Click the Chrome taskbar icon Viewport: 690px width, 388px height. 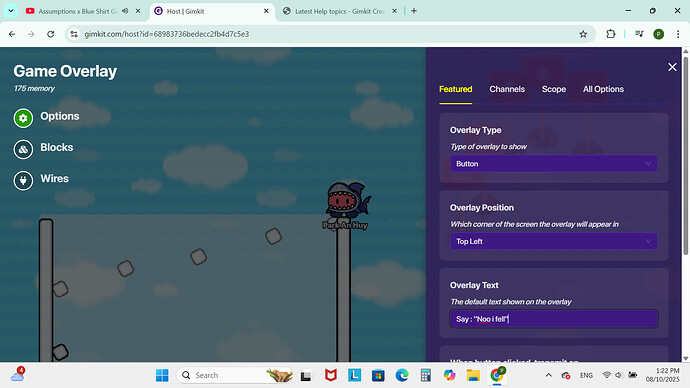[x=497, y=375]
